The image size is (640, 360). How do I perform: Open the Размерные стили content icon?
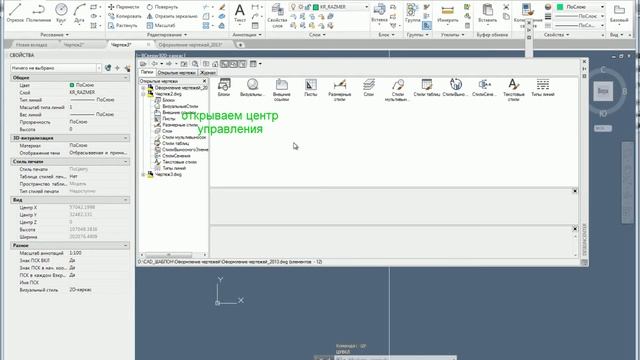click(x=340, y=89)
